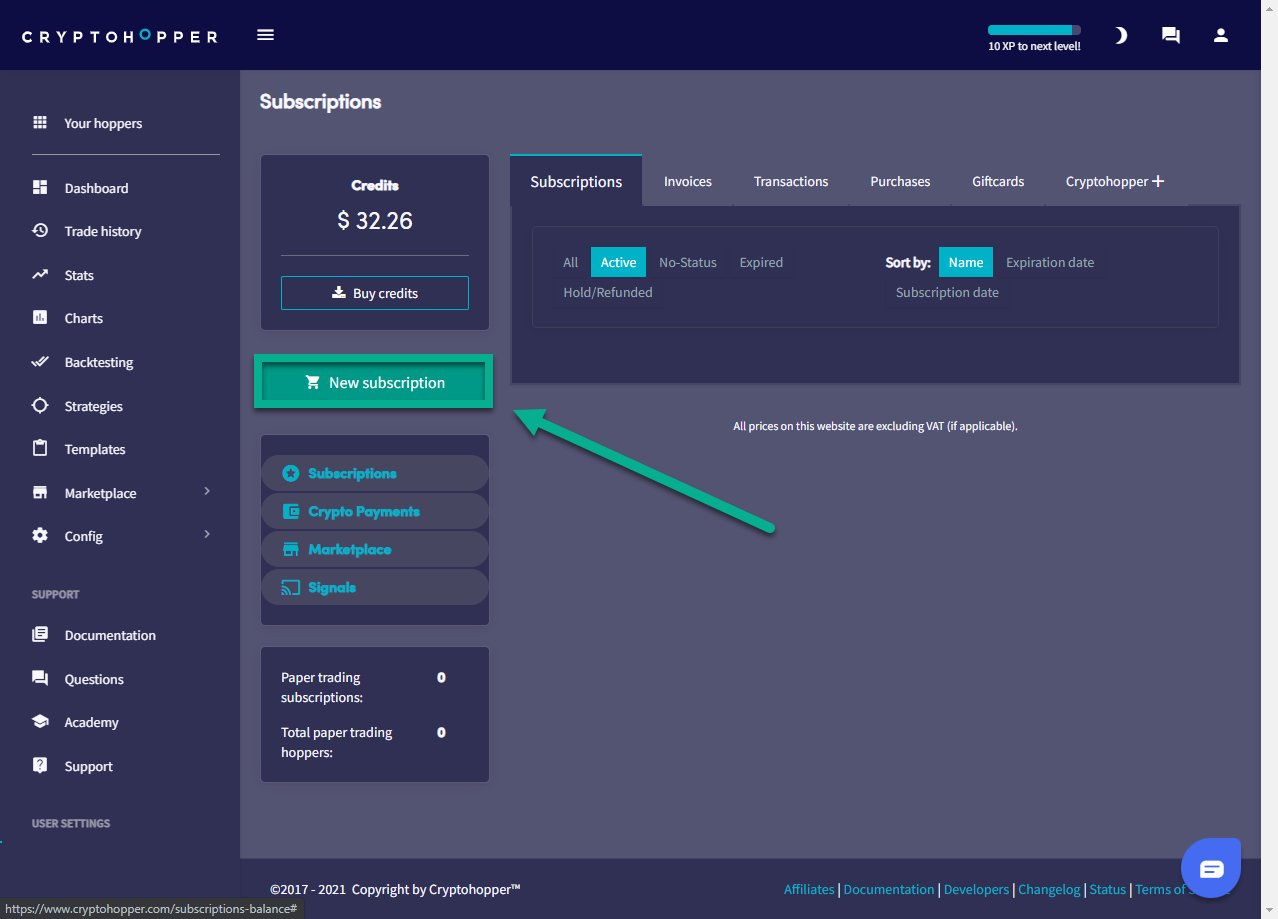Open the hamburger menu icon
Screen dimensions: 1278x919
(265, 35)
